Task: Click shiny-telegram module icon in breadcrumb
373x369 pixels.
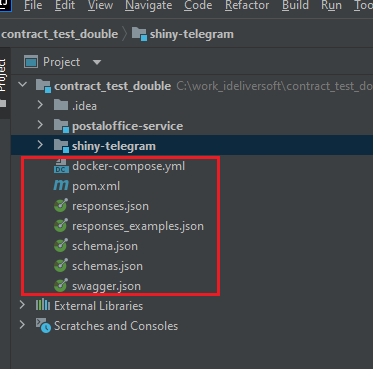Action: tap(139, 34)
